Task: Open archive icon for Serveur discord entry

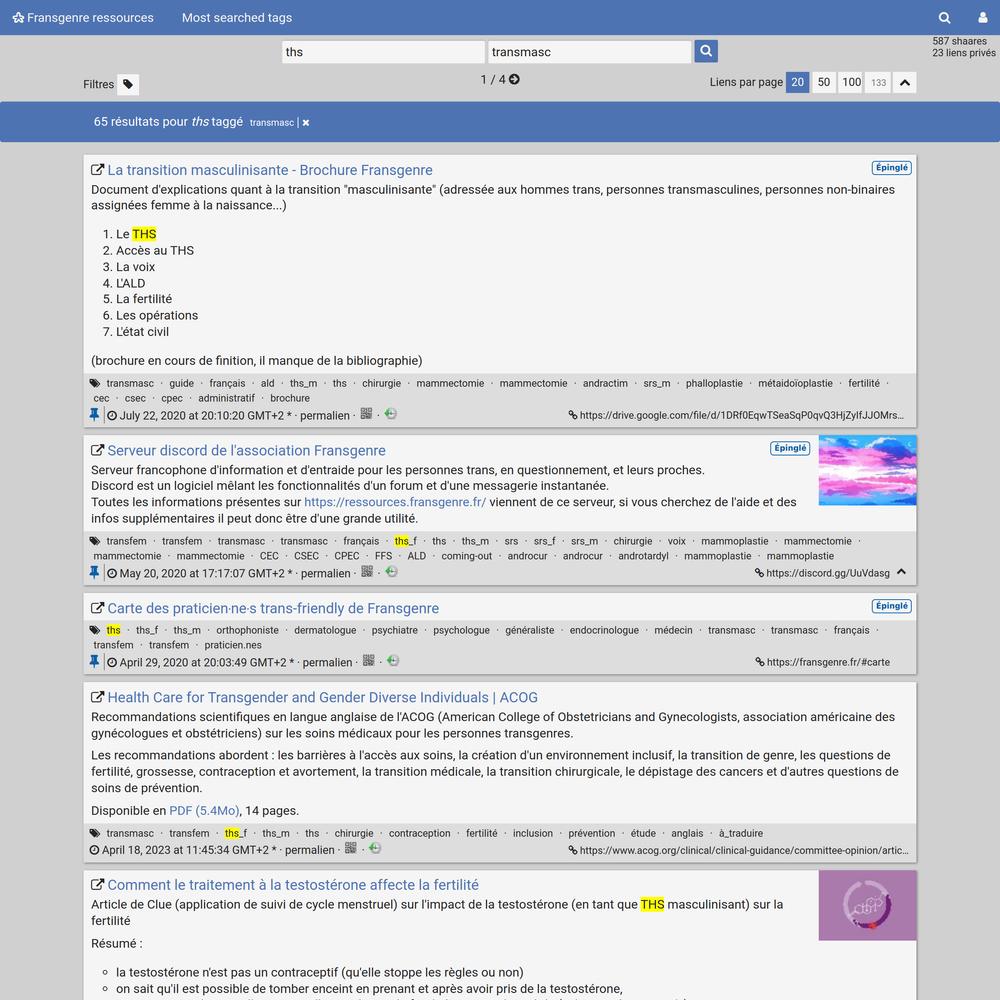Action: pos(392,571)
